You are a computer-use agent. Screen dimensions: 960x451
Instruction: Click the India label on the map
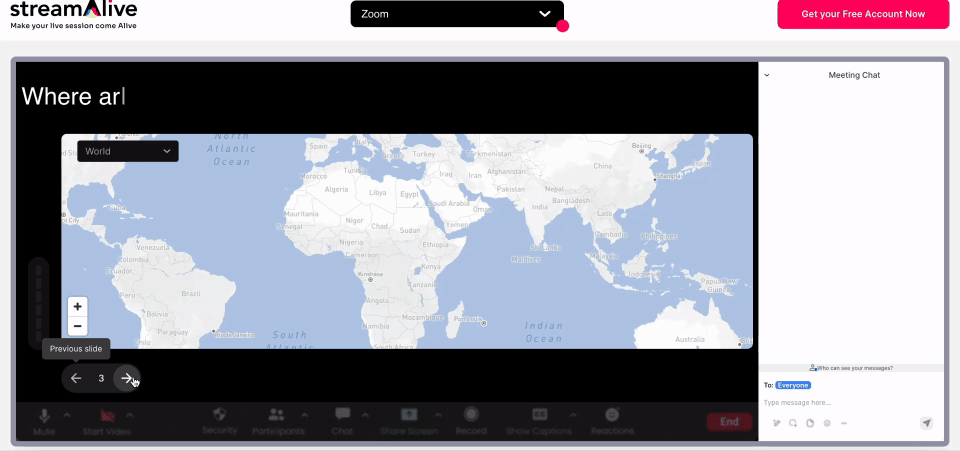(x=540, y=207)
